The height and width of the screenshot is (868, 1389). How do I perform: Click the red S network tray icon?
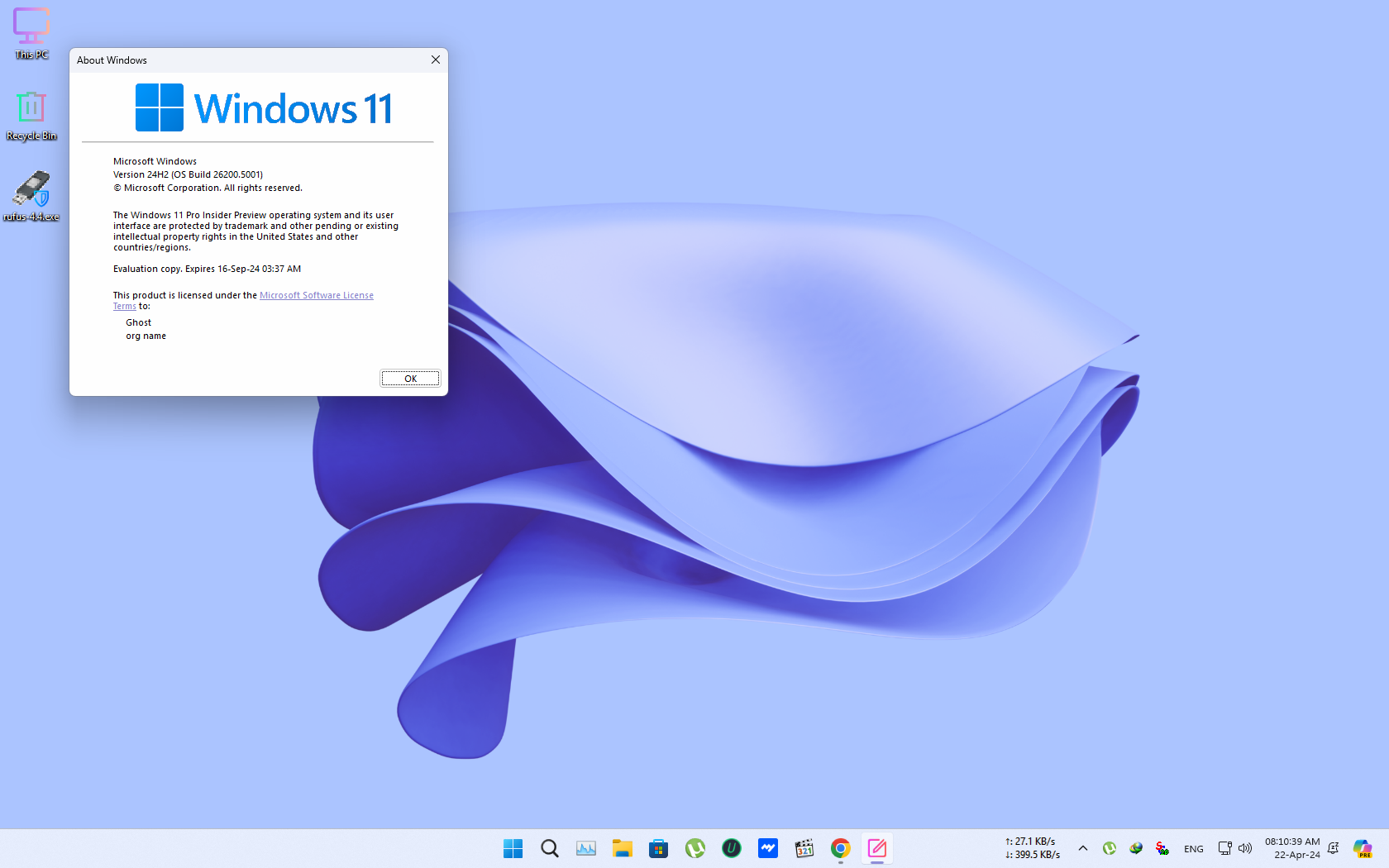(x=1162, y=848)
